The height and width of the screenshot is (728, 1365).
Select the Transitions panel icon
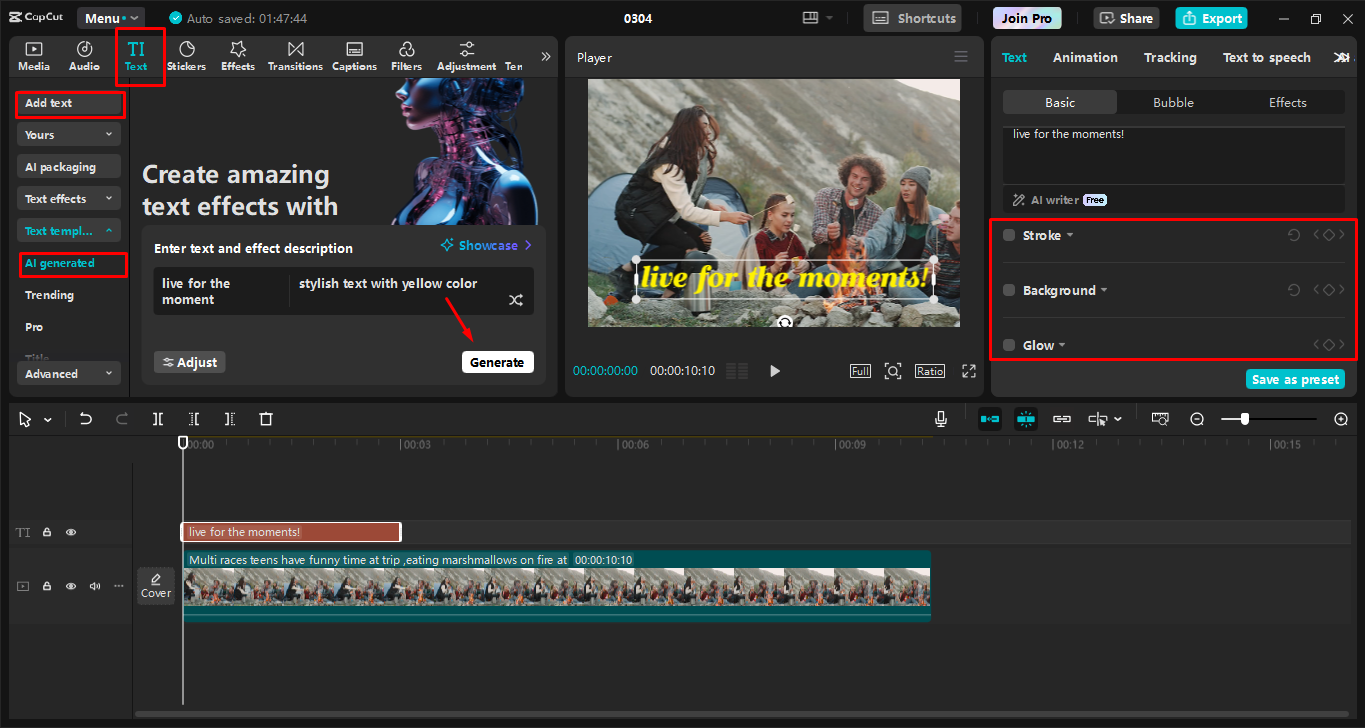(x=295, y=55)
